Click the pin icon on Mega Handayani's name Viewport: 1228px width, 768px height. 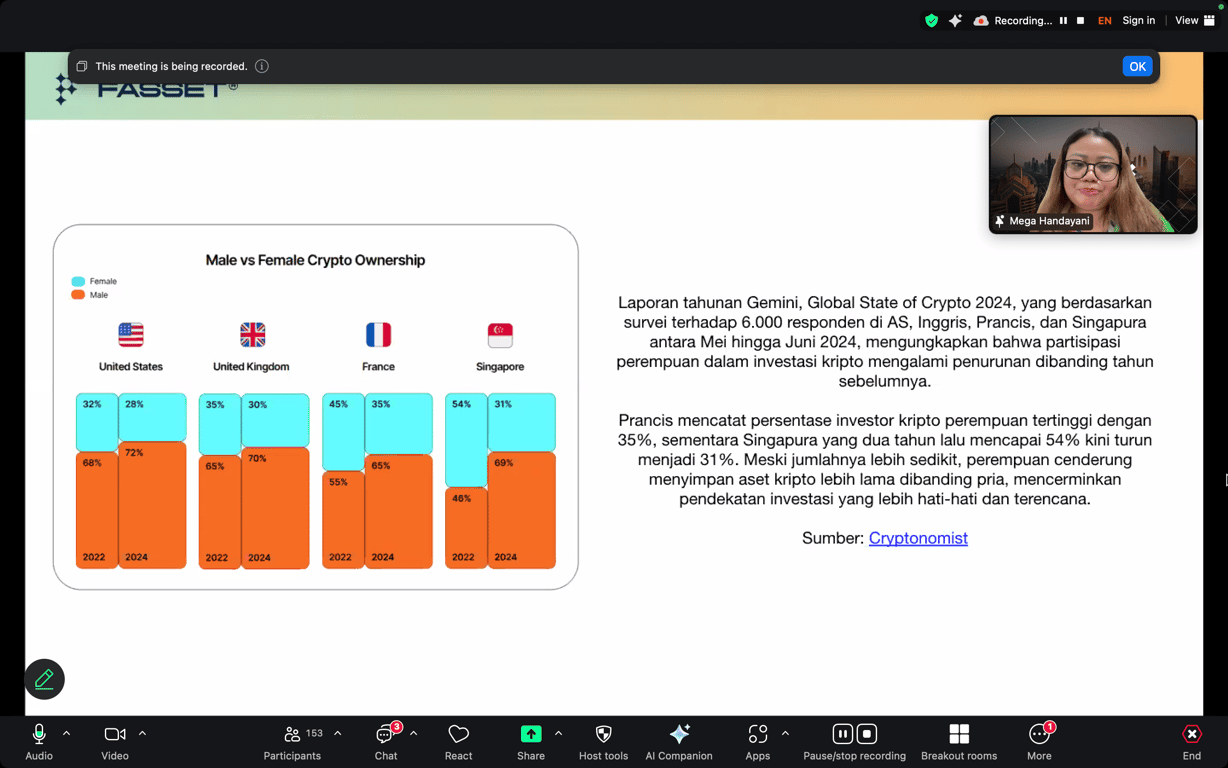[999, 221]
